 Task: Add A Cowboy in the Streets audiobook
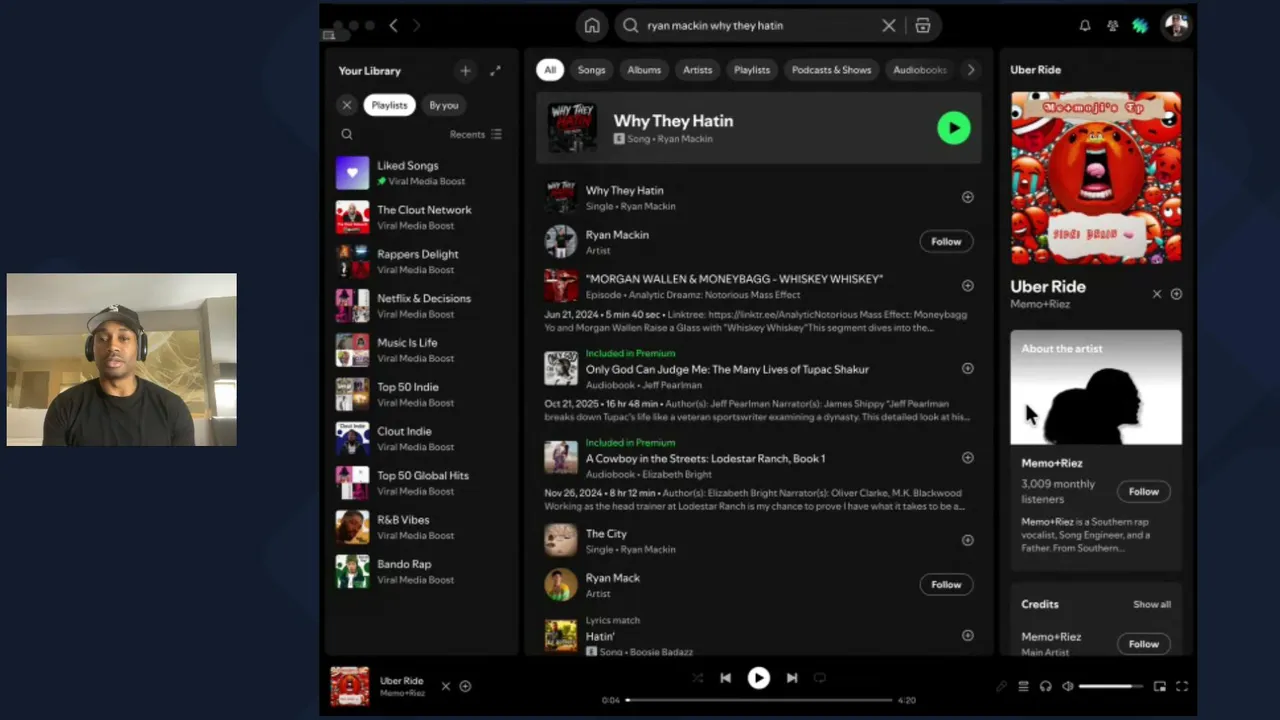point(967,457)
